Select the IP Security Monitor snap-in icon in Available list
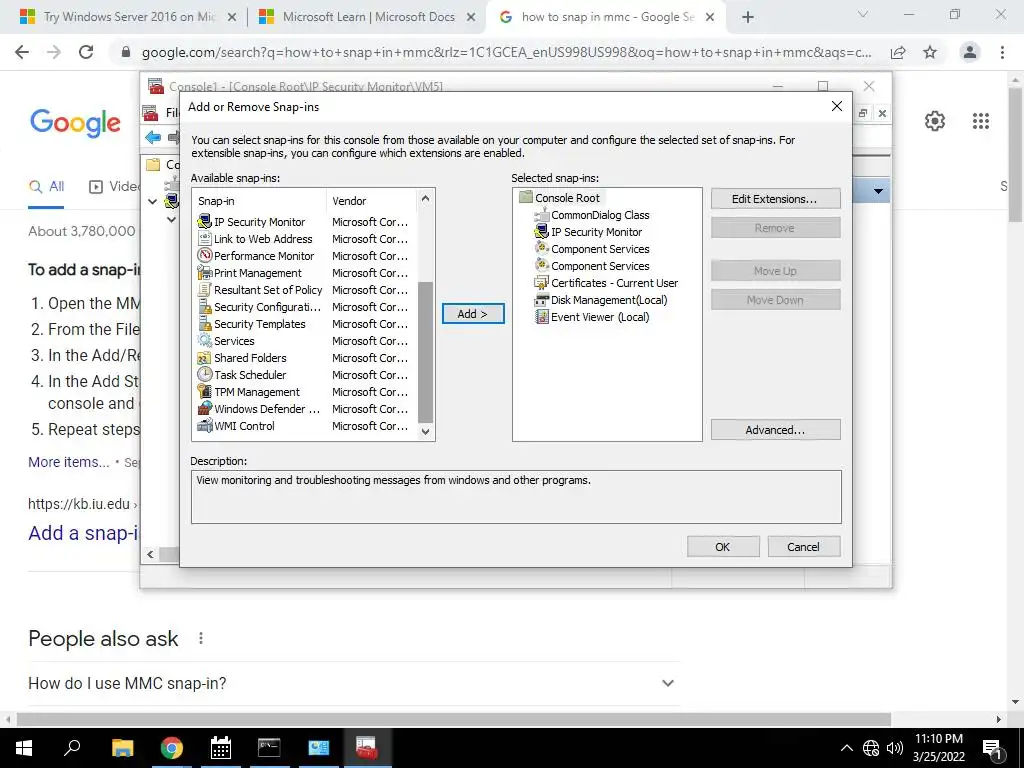The width and height of the screenshot is (1024, 768). 204,222
